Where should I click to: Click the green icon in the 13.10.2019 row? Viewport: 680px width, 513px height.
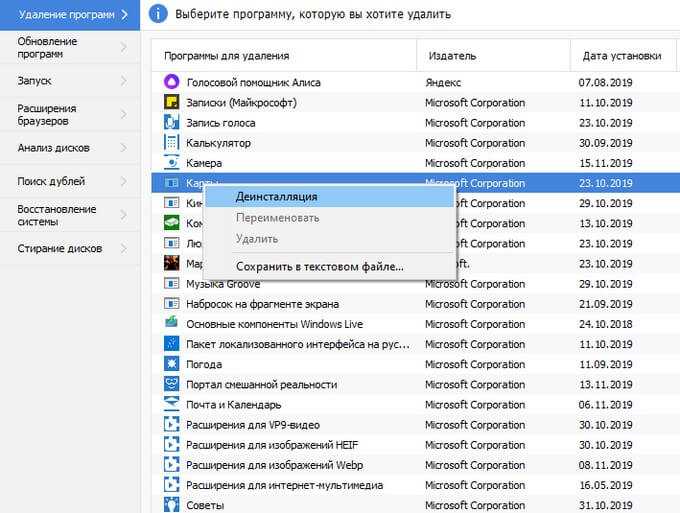click(171, 223)
